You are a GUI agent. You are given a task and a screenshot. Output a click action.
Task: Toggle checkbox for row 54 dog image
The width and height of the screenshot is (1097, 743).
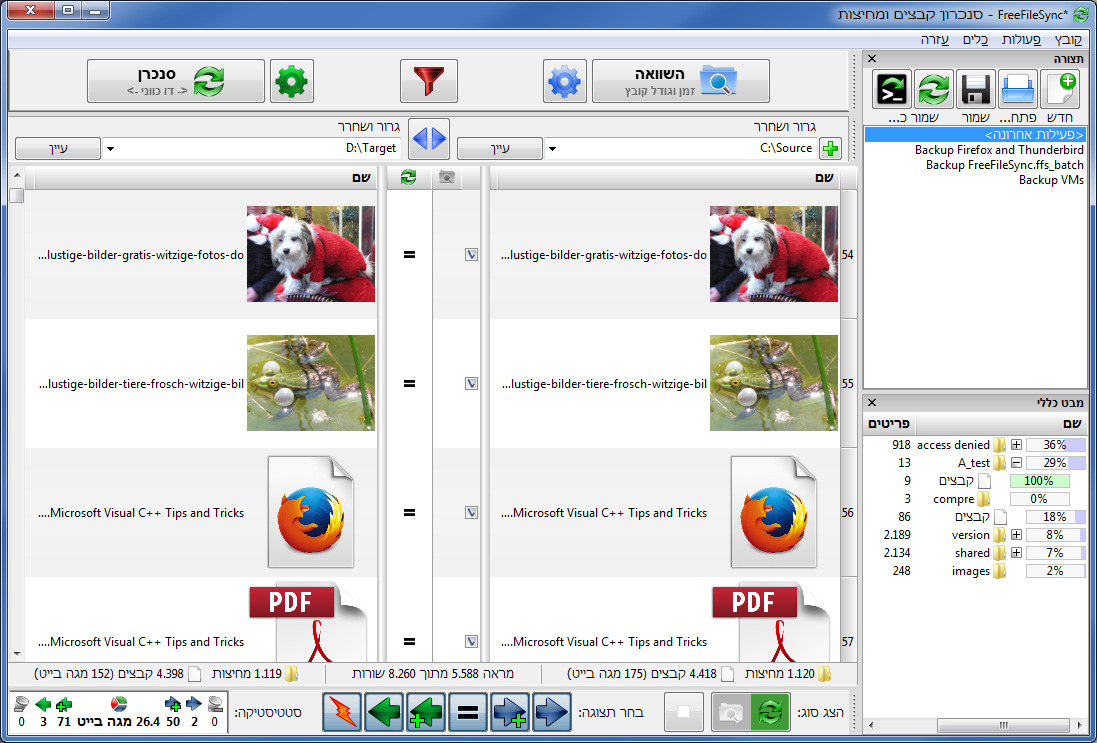click(x=471, y=255)
